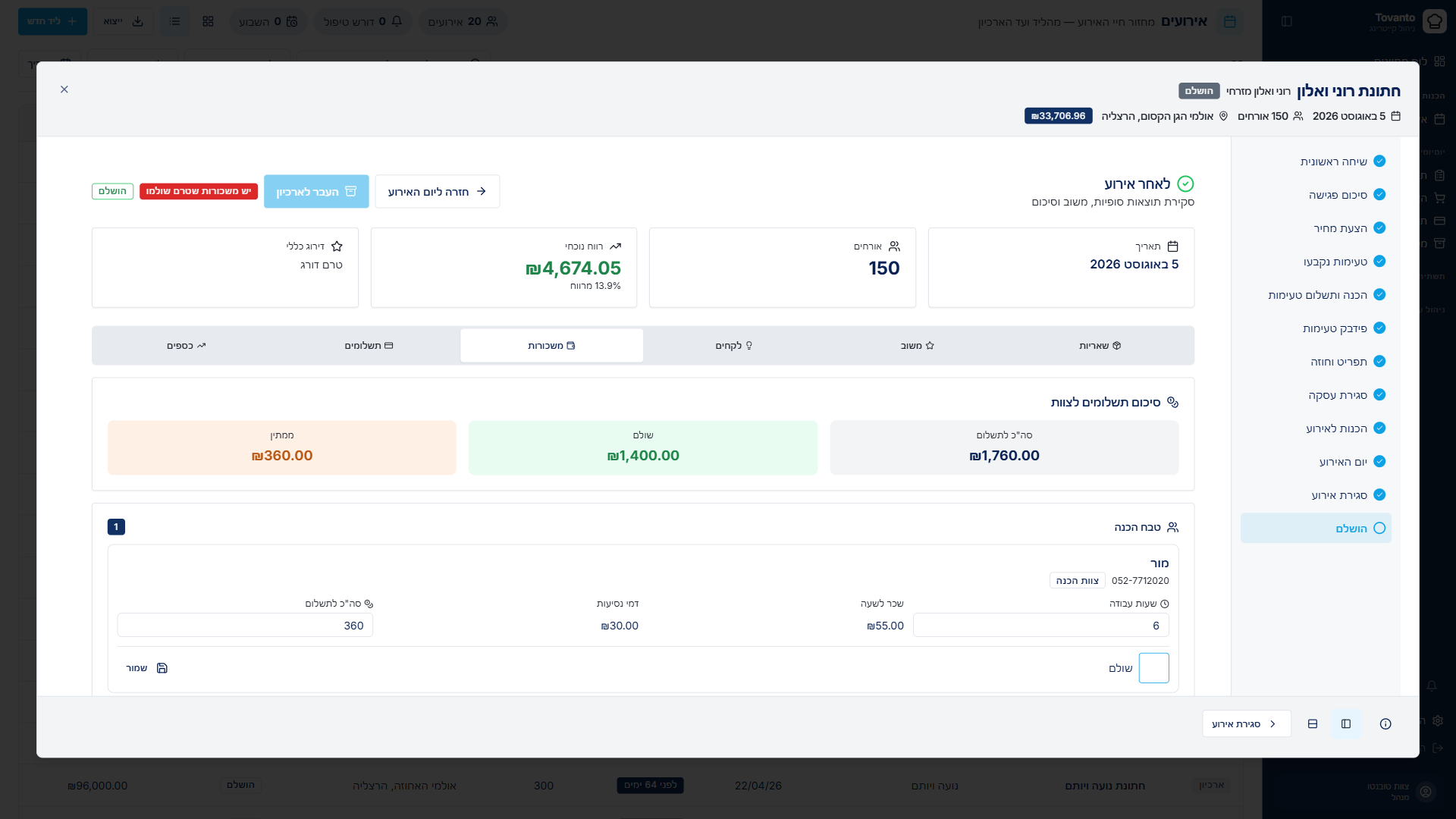Open the תפריט וחוזה stage
The image size is (1456, 819).
pos(1316,362)
